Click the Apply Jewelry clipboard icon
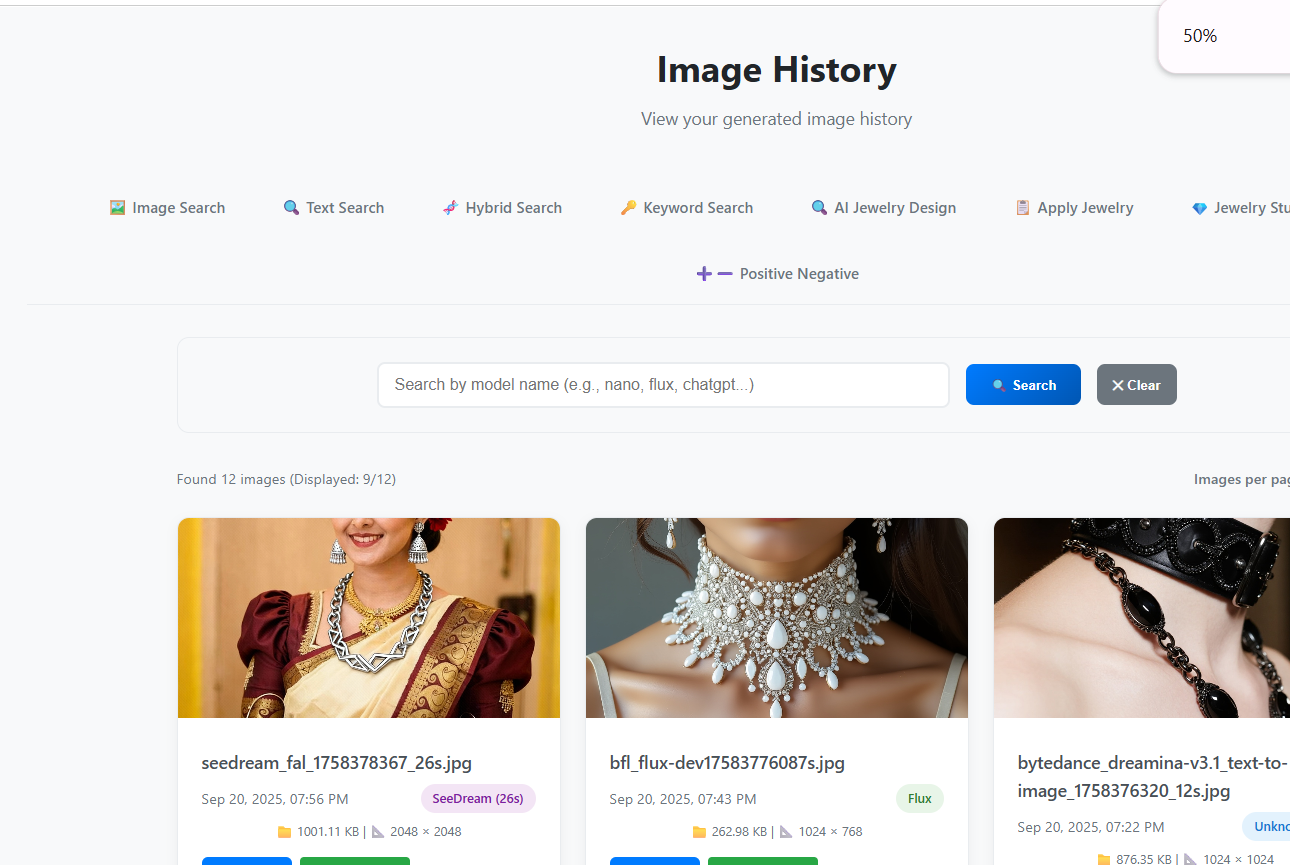This screenshot has height=865, width=1290. click(1022, 208)
